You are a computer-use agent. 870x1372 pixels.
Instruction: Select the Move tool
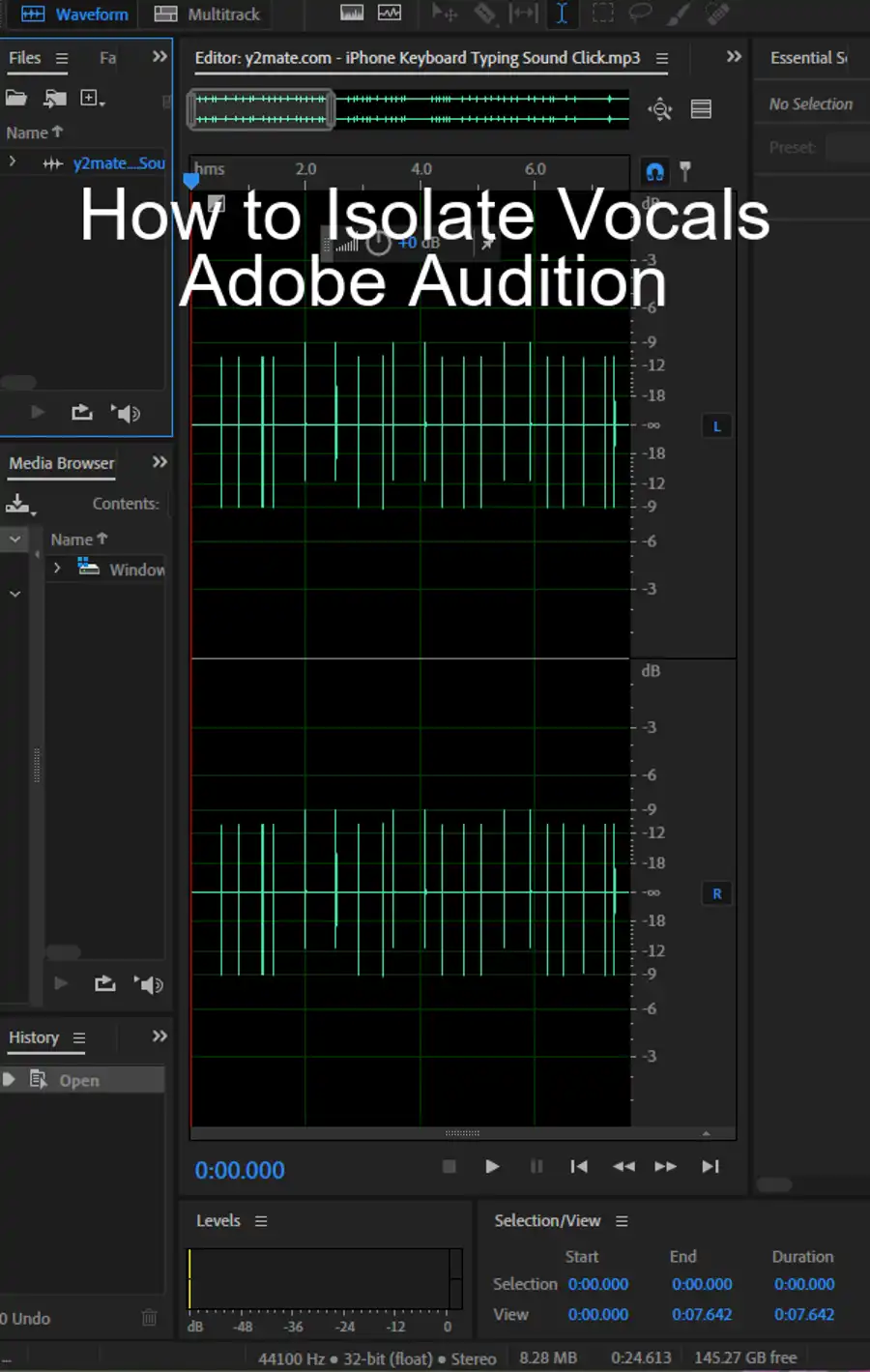tap(445, 13)
